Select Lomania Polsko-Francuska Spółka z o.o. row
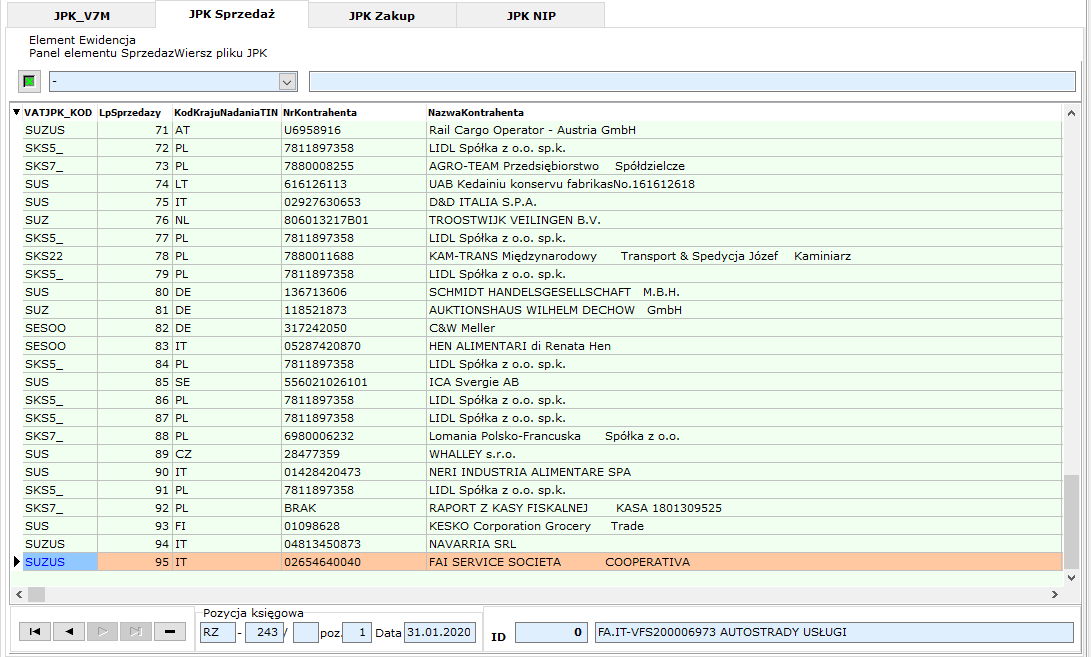The image size is (1091, 657). (543, 436)
